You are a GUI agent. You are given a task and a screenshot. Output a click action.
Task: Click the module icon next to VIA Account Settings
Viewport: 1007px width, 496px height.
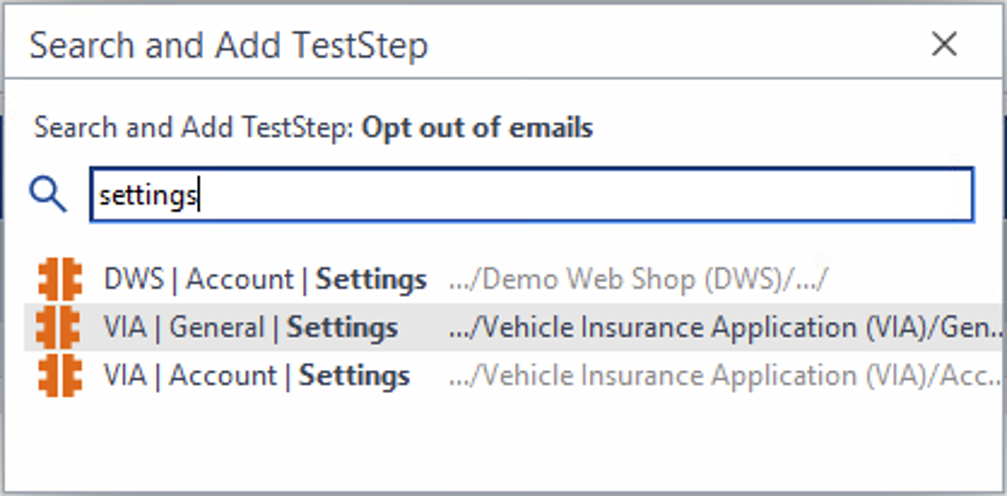[59, 375]
